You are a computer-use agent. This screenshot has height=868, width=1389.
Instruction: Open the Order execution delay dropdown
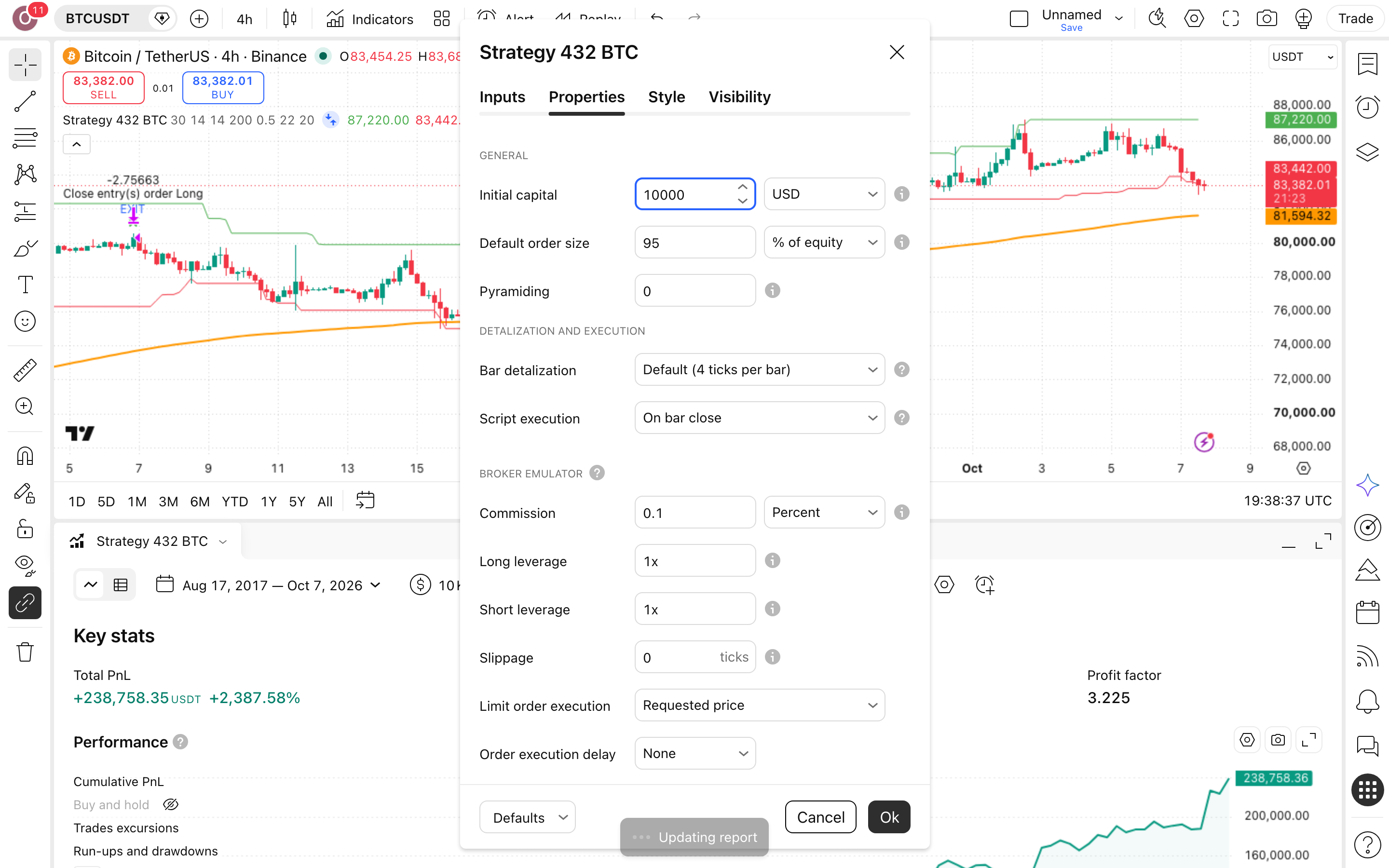695,753
